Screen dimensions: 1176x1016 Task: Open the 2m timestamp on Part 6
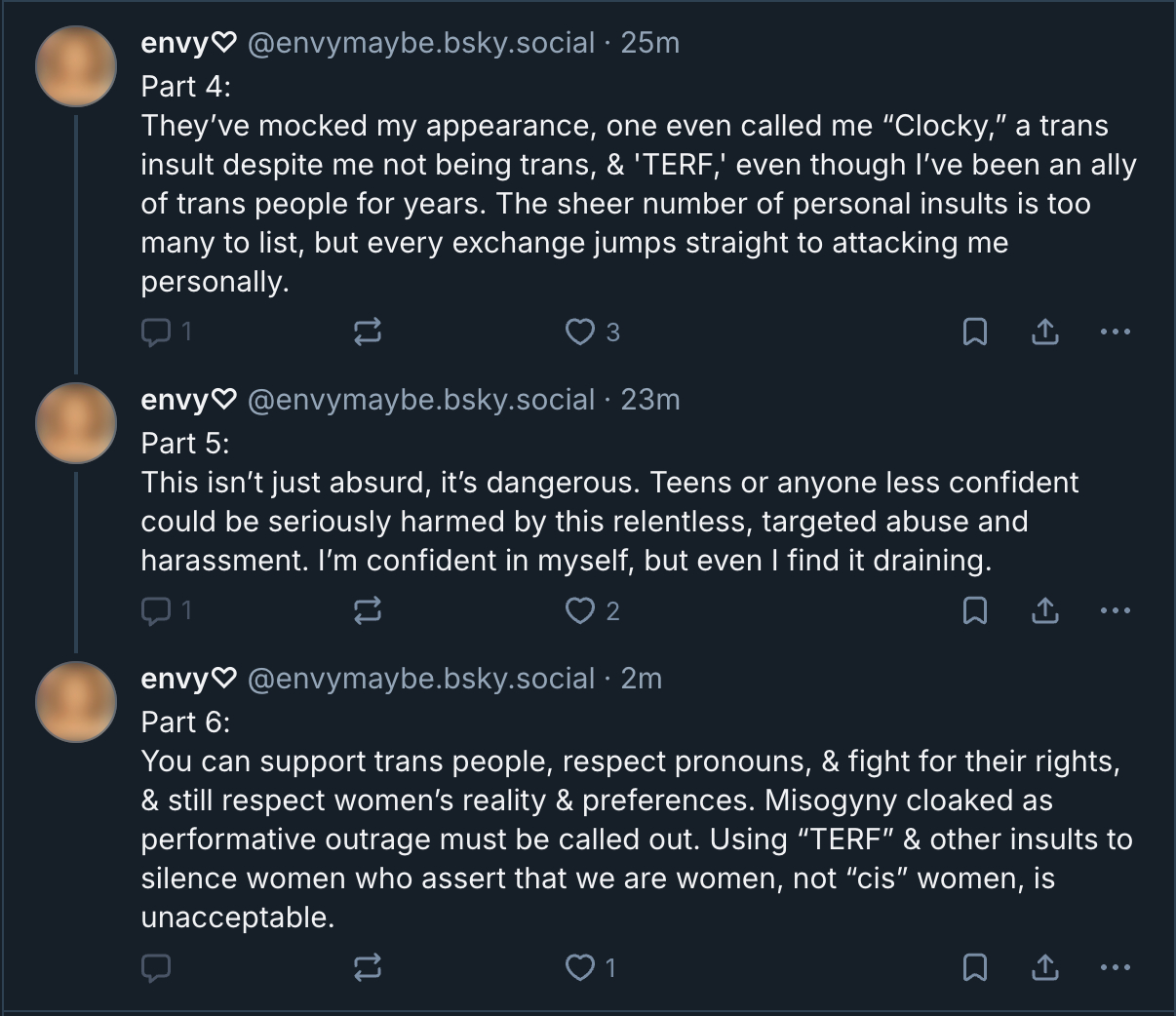coord(642,680)
